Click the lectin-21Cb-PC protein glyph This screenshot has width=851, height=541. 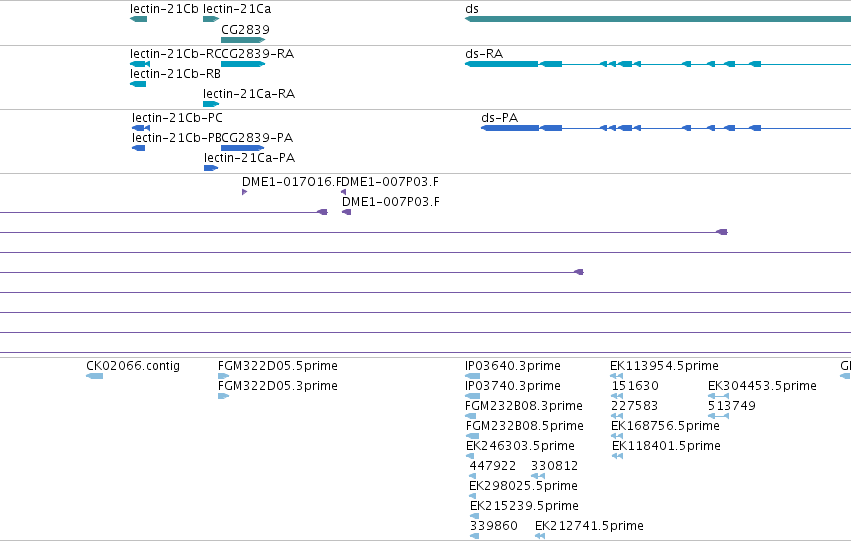pos(141,128)
